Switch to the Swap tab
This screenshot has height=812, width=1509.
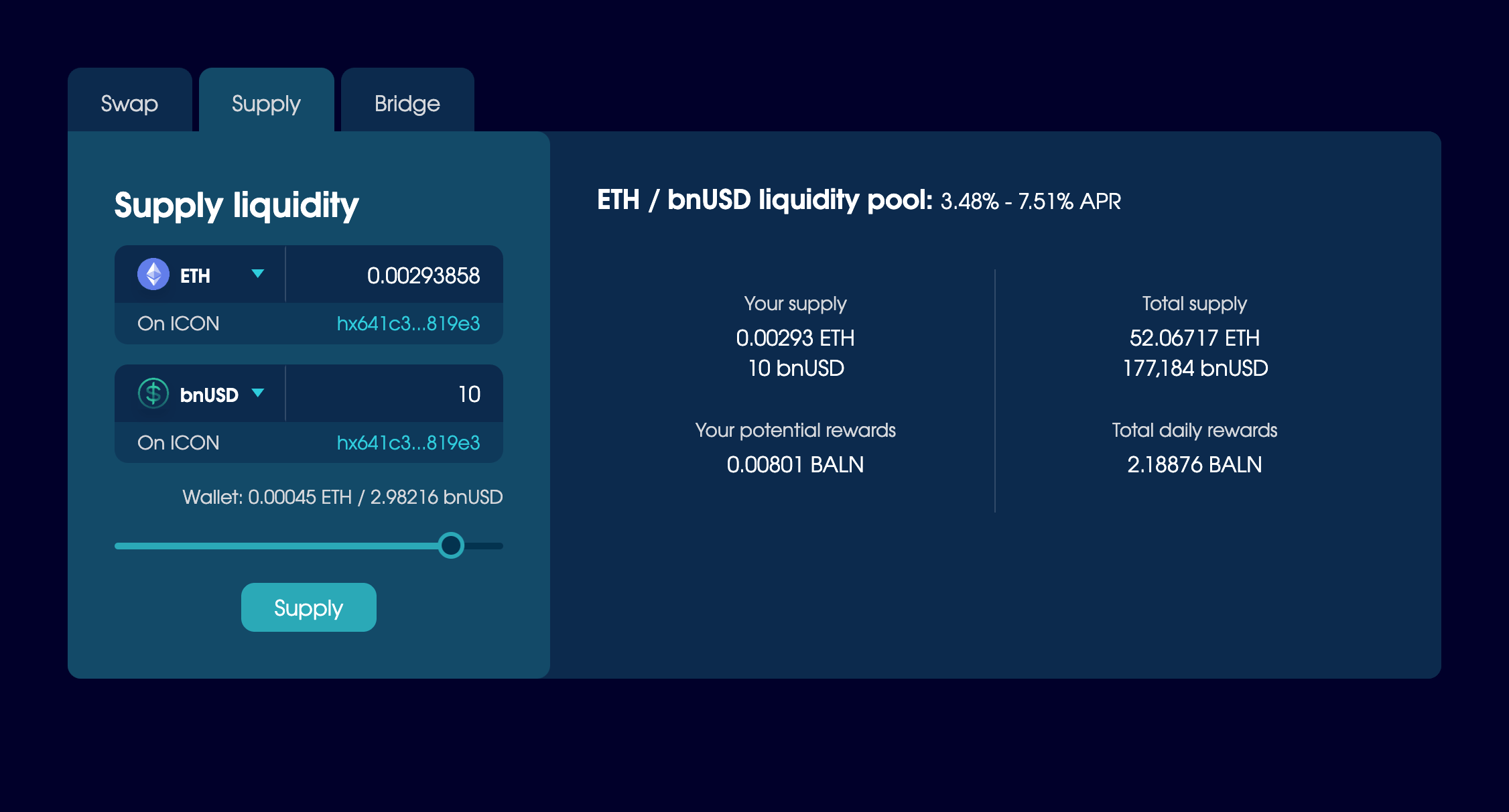[x=129, y=104]
